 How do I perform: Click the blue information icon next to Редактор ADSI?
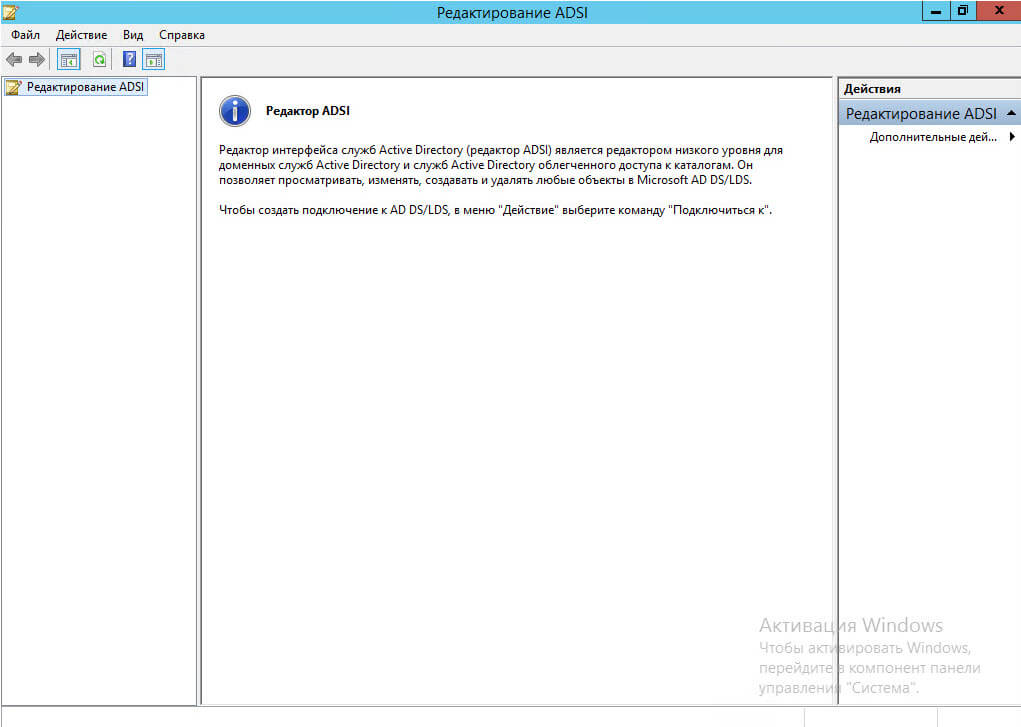click(234, 111)
